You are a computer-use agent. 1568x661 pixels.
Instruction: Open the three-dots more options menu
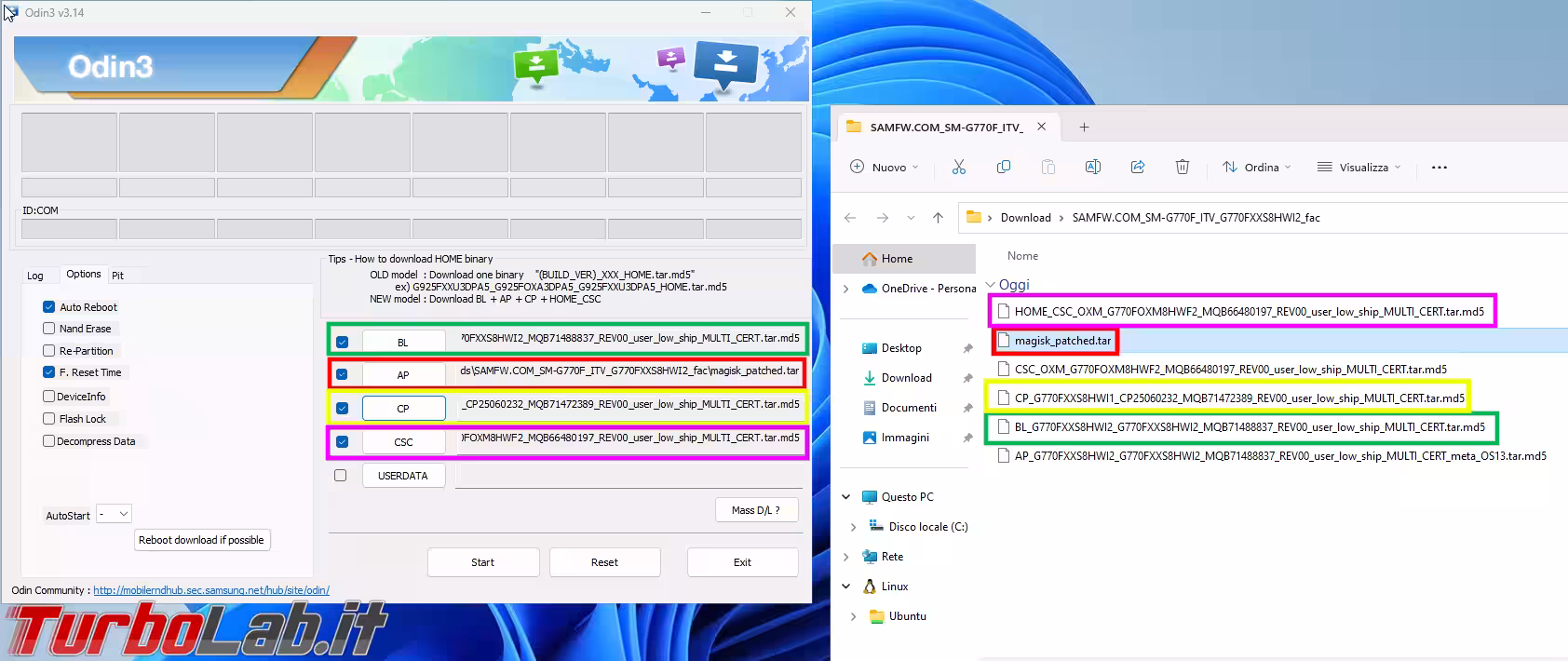coord(1439,168)
